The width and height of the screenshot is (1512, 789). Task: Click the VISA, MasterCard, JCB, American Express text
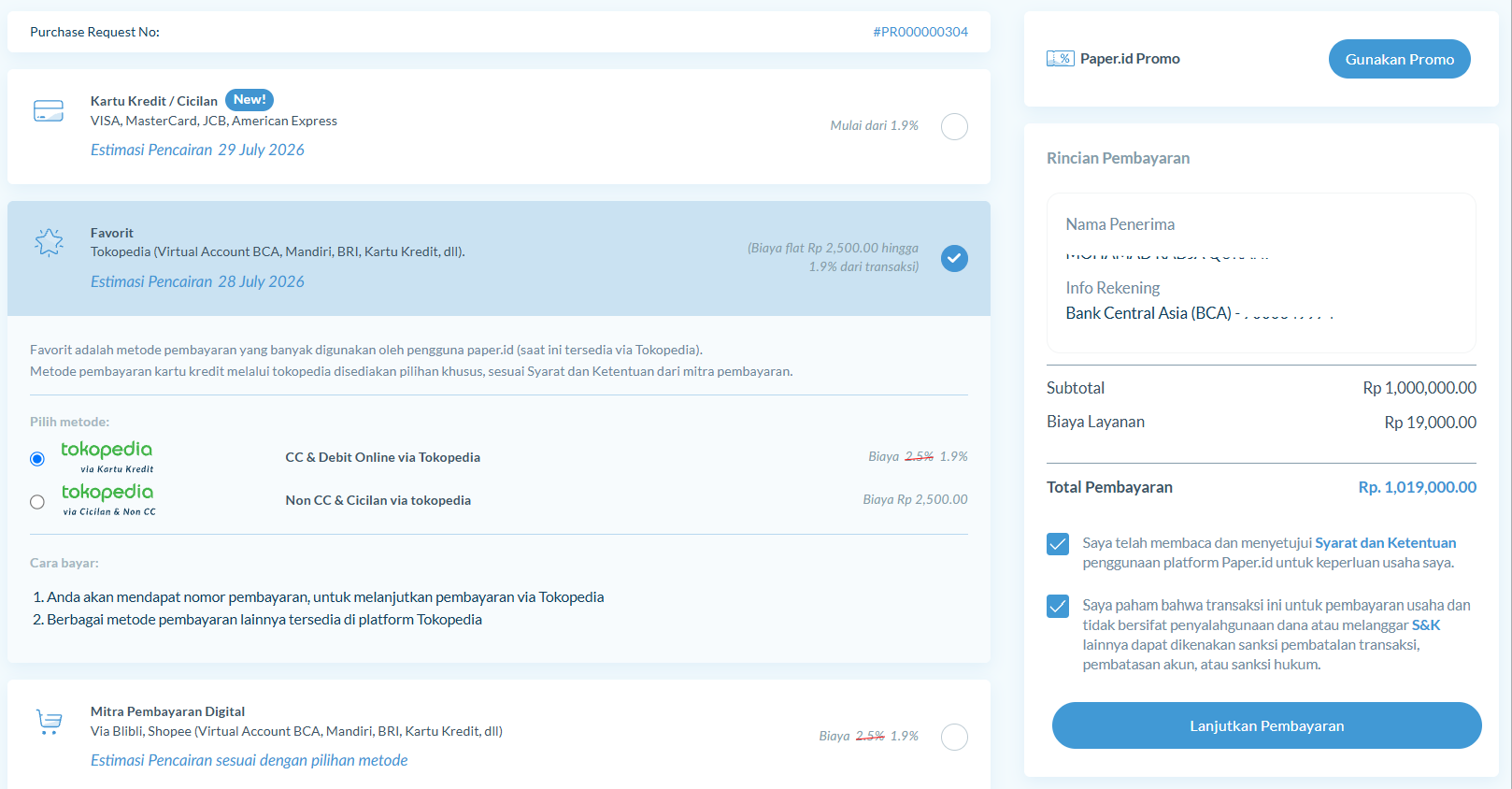tap(214, 121)
